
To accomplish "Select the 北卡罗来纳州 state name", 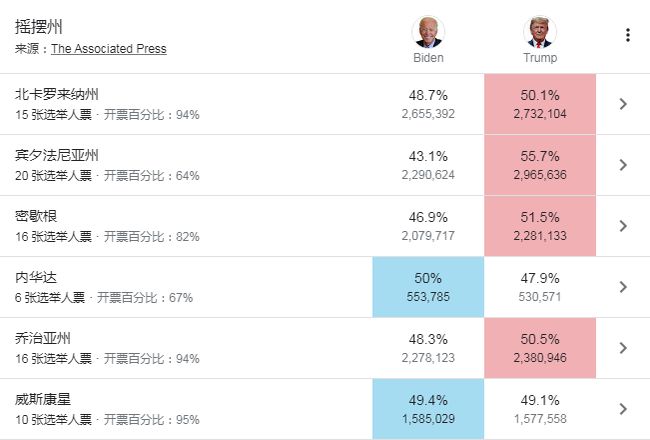I will (57, 95).
